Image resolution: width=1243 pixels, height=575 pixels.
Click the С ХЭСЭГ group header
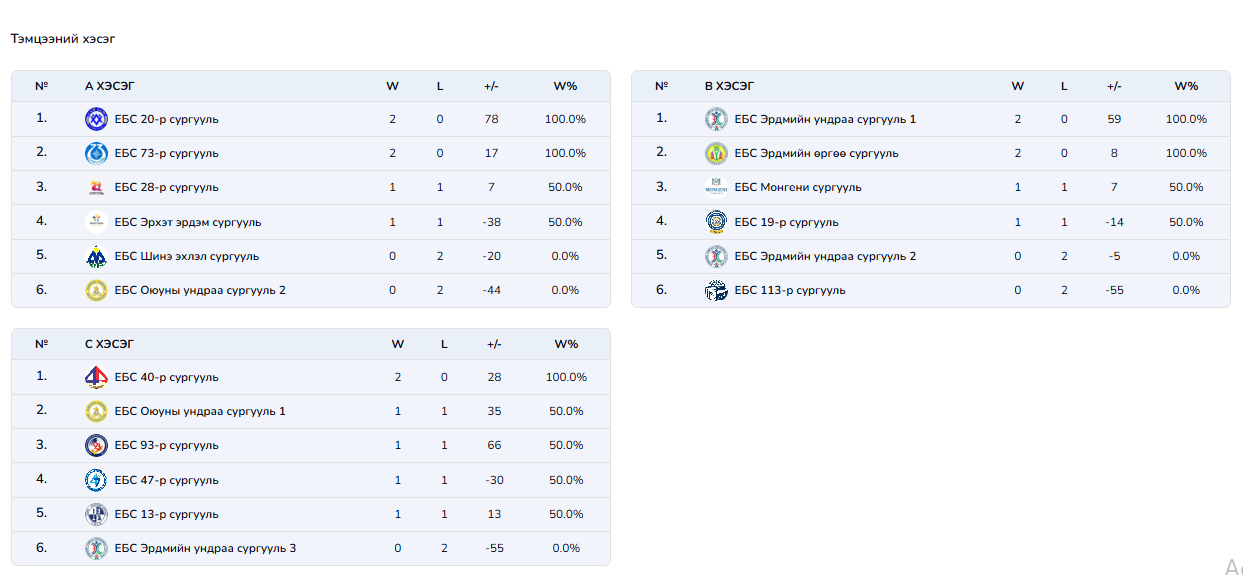pyautogui.click(x=109, y=344)
